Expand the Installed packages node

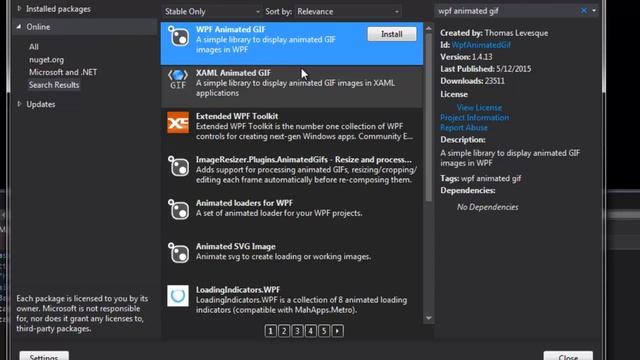point(19,9)
